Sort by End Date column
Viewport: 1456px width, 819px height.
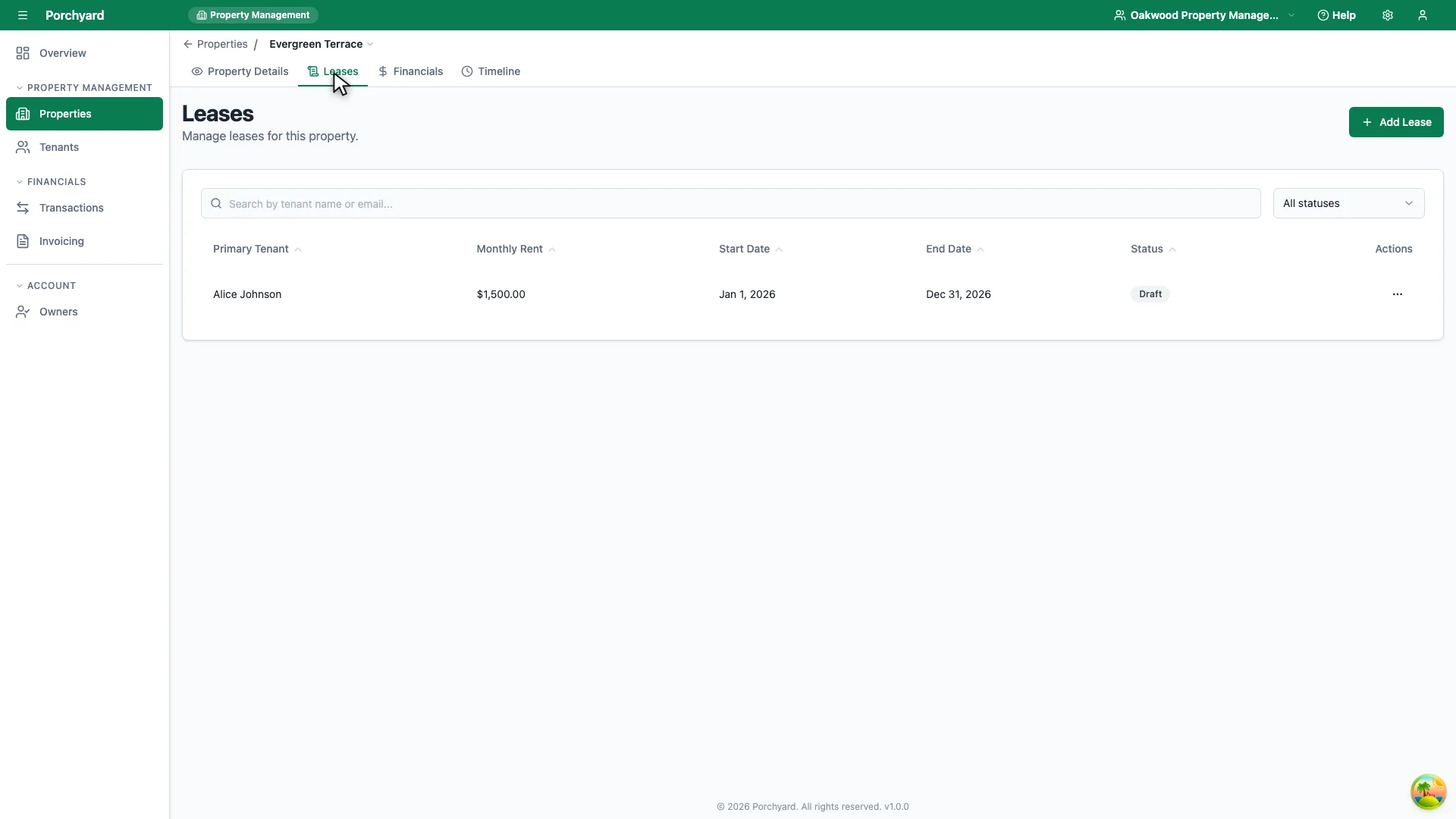[955, 249]
